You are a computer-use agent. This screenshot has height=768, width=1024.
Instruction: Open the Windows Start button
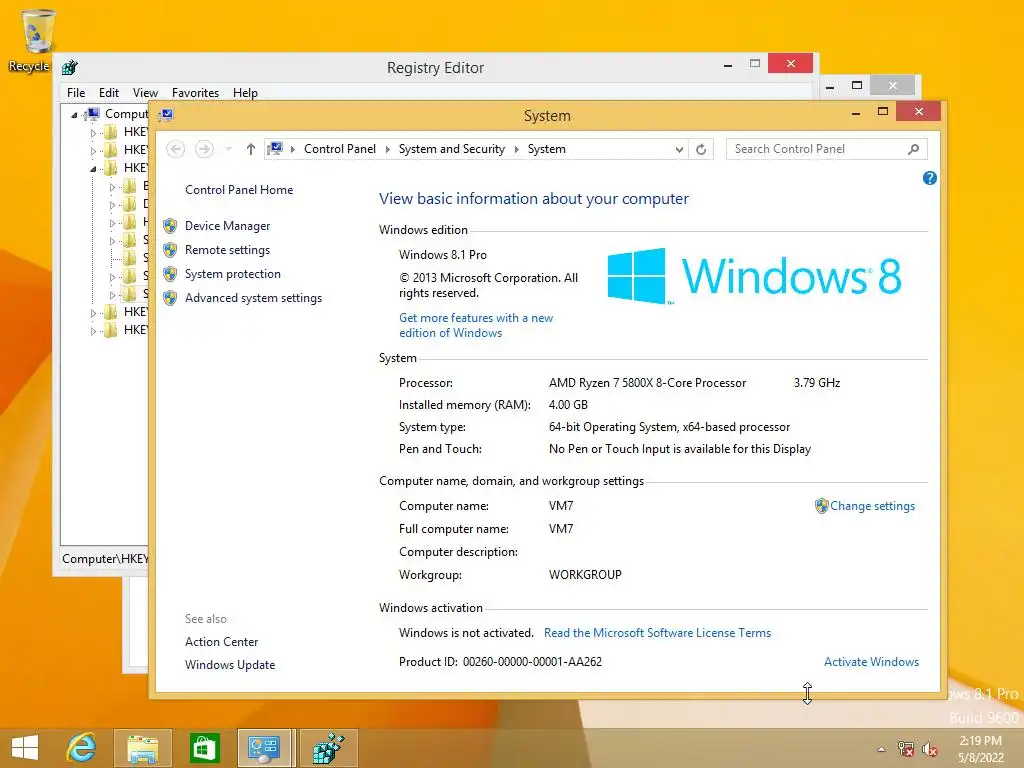(x=25, y=748)
